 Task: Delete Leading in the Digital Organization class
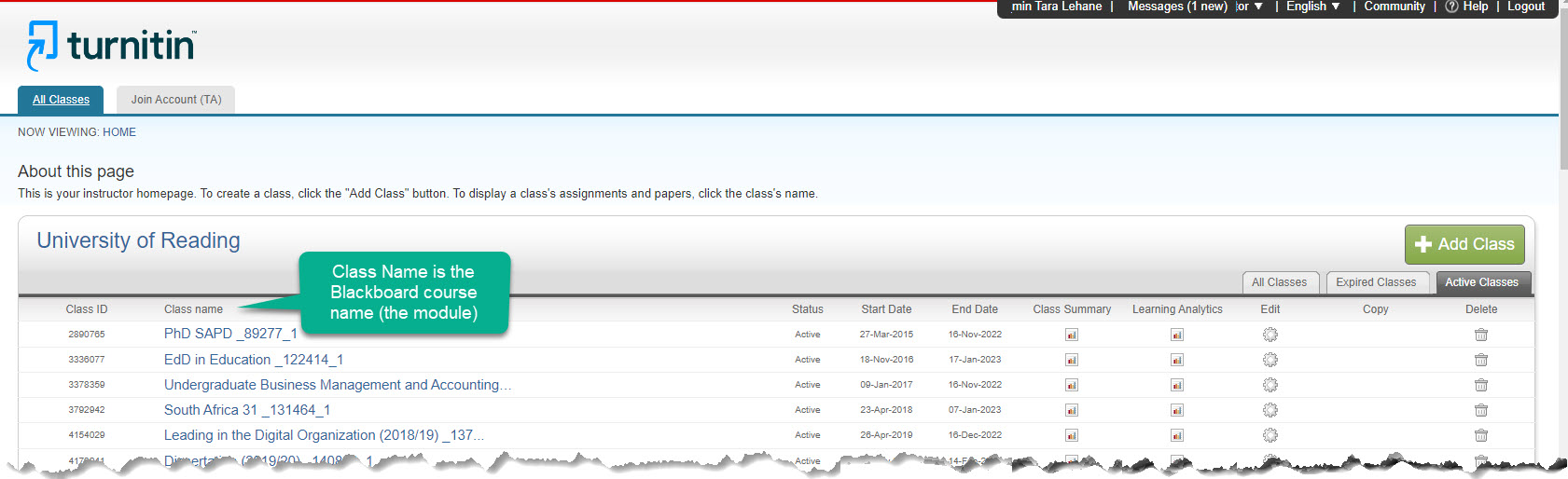click(1481, 435)
